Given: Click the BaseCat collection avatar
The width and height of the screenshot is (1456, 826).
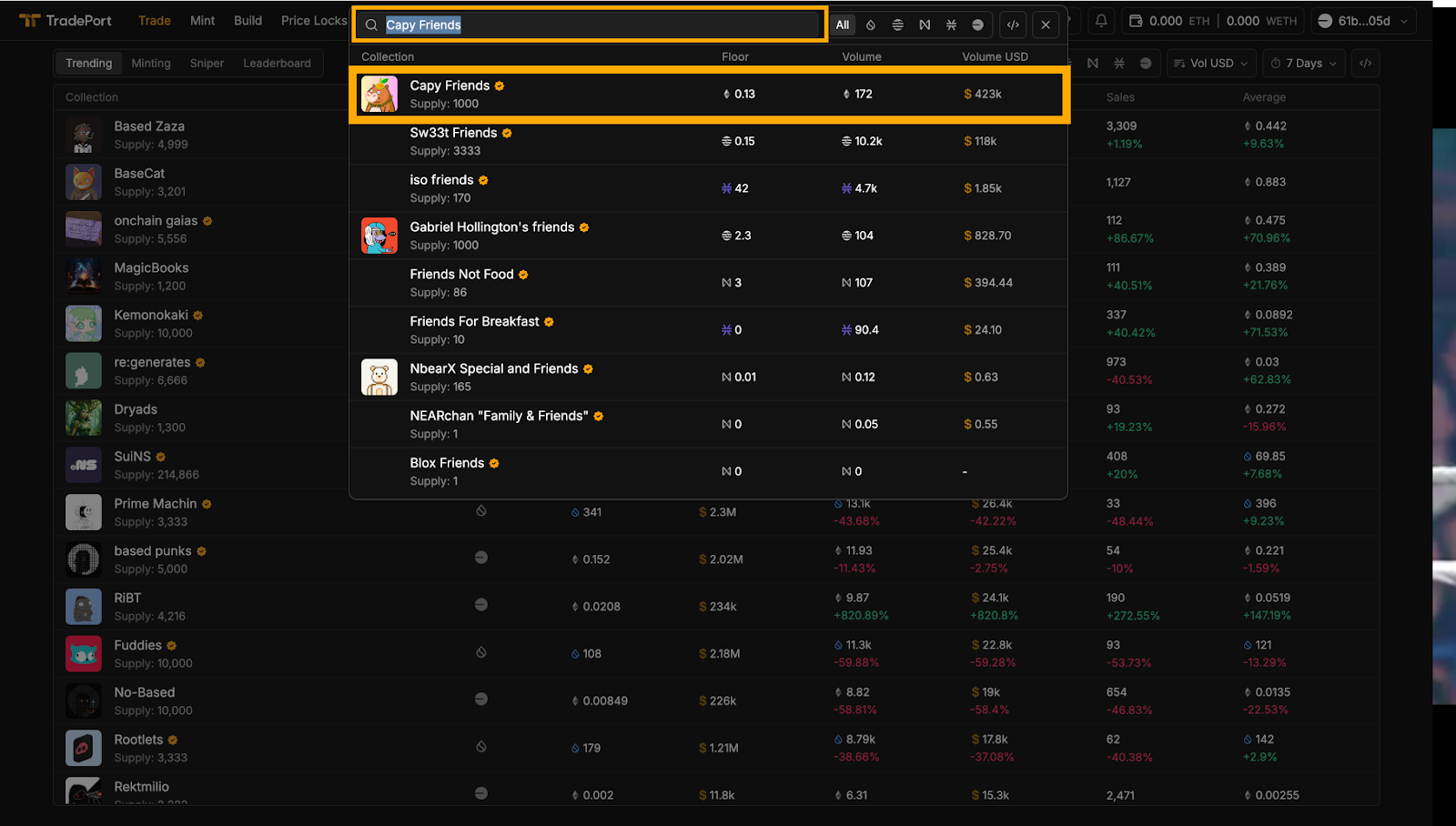Looking at the screenshot, I should point(84,182).
